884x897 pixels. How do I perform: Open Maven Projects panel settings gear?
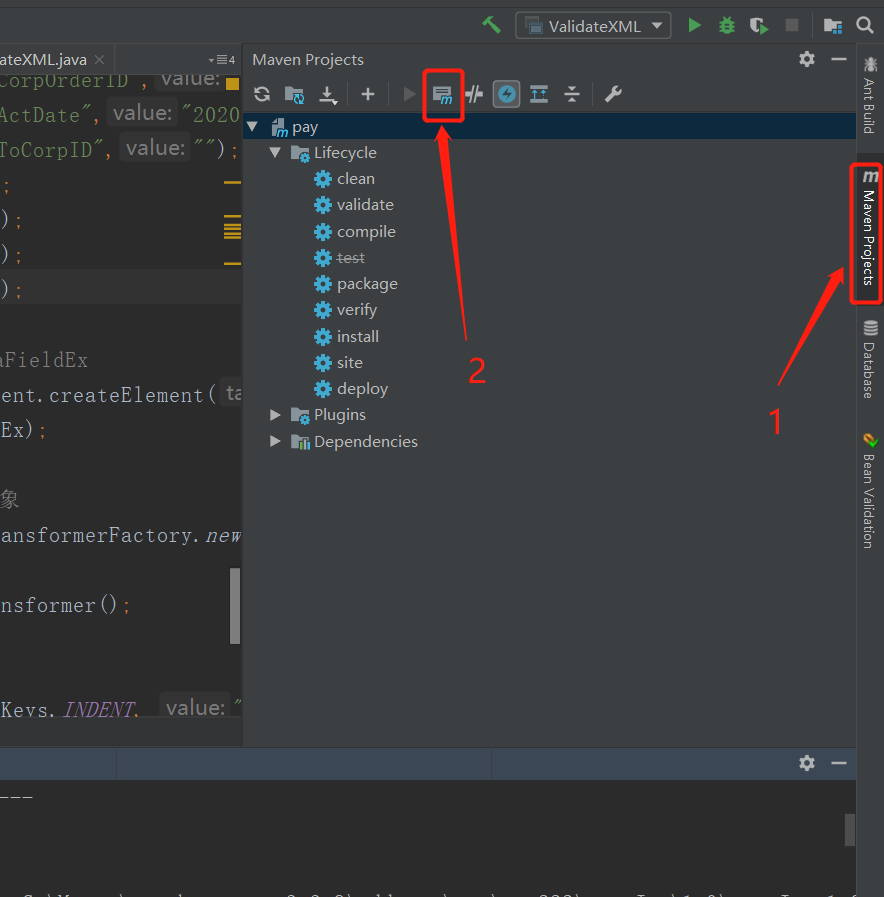tap(807, 59)
